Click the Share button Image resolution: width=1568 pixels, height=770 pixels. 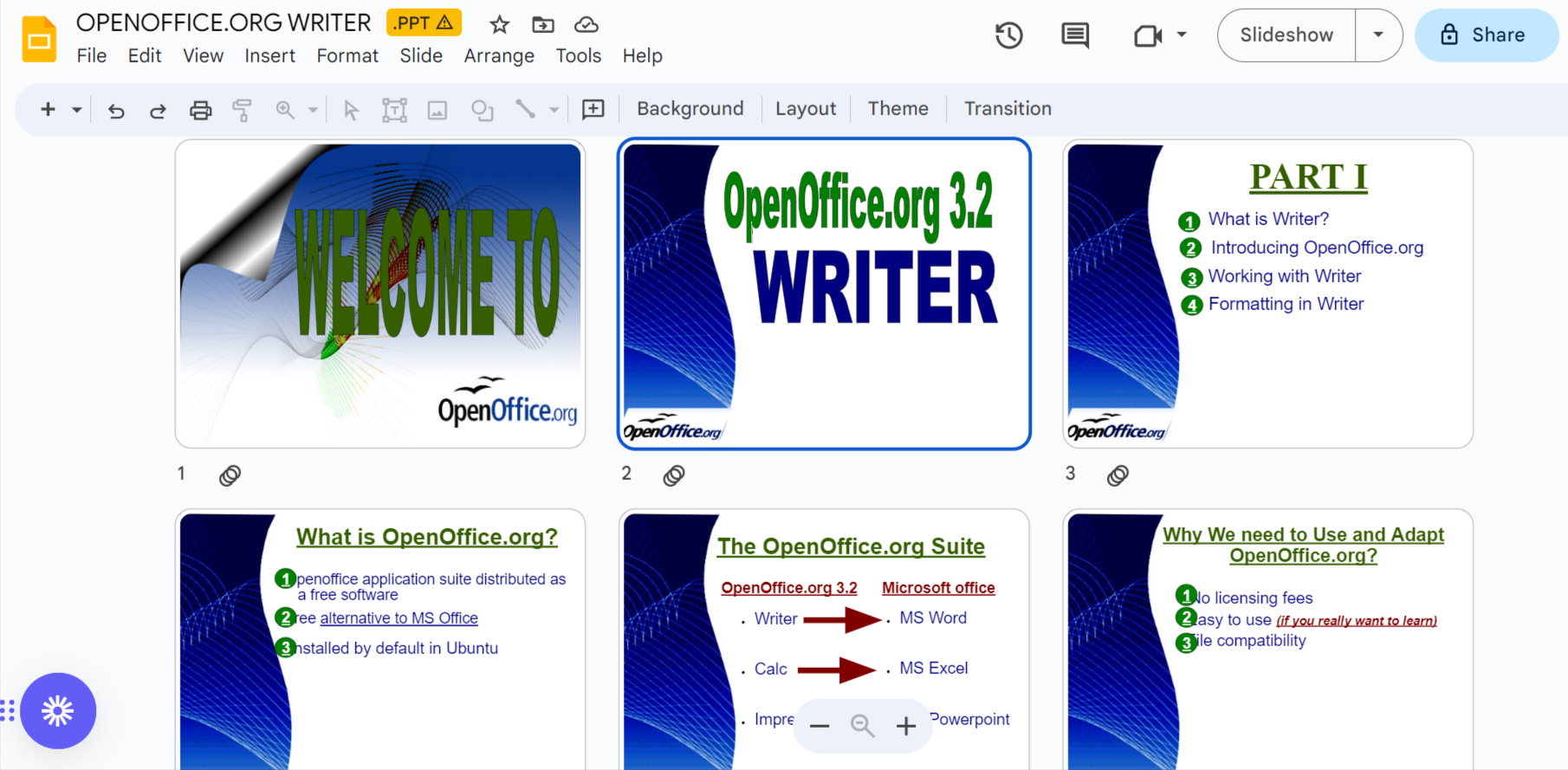pyautogui.click(x=1486, y=36)
